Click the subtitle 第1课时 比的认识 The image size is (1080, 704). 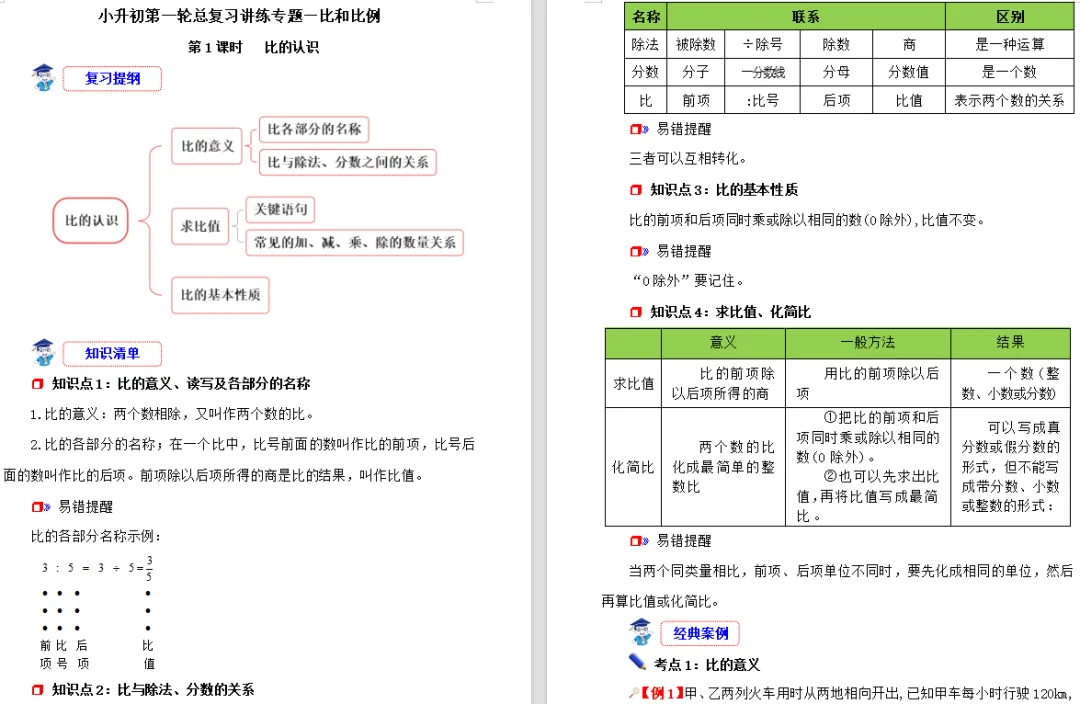(253, 47)
